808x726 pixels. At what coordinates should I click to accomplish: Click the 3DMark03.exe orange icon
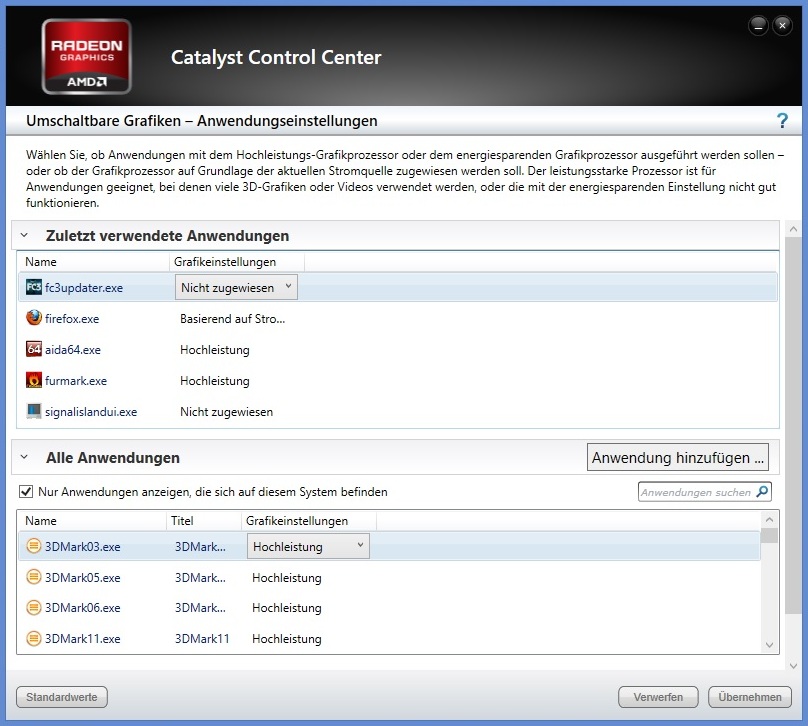pyautogui.click(x=33, y=546)
